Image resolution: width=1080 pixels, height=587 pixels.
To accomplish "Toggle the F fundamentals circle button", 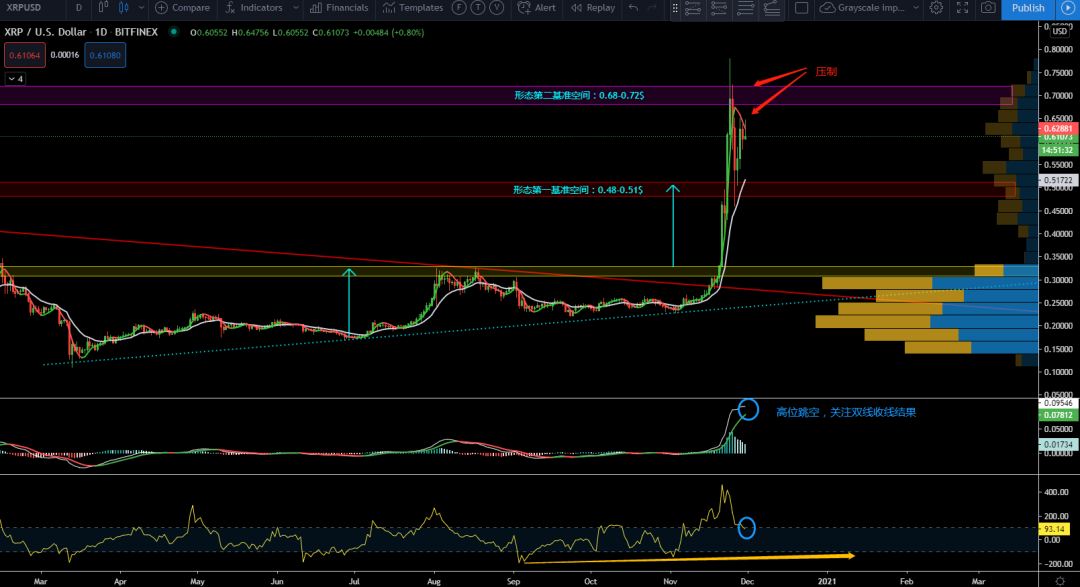I will click(x=457, y=8).
